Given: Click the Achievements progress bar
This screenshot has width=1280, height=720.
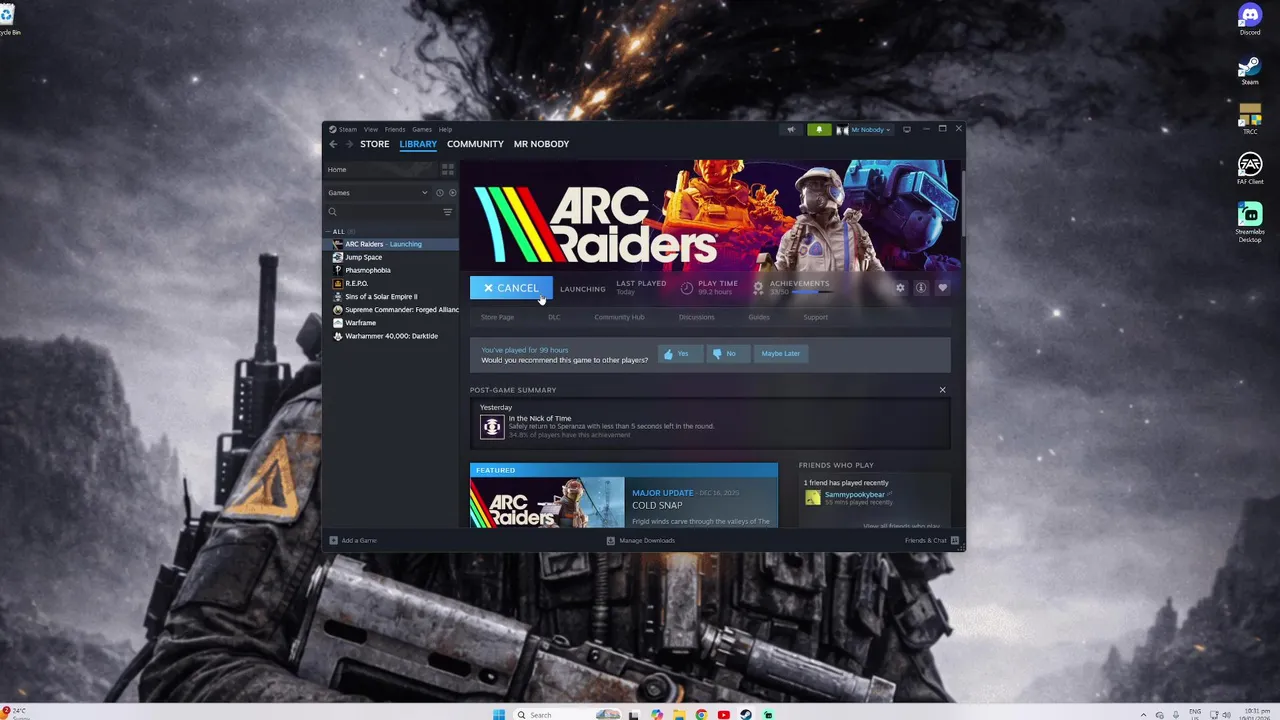Looking at the screenshot, I should coord(811,292).
